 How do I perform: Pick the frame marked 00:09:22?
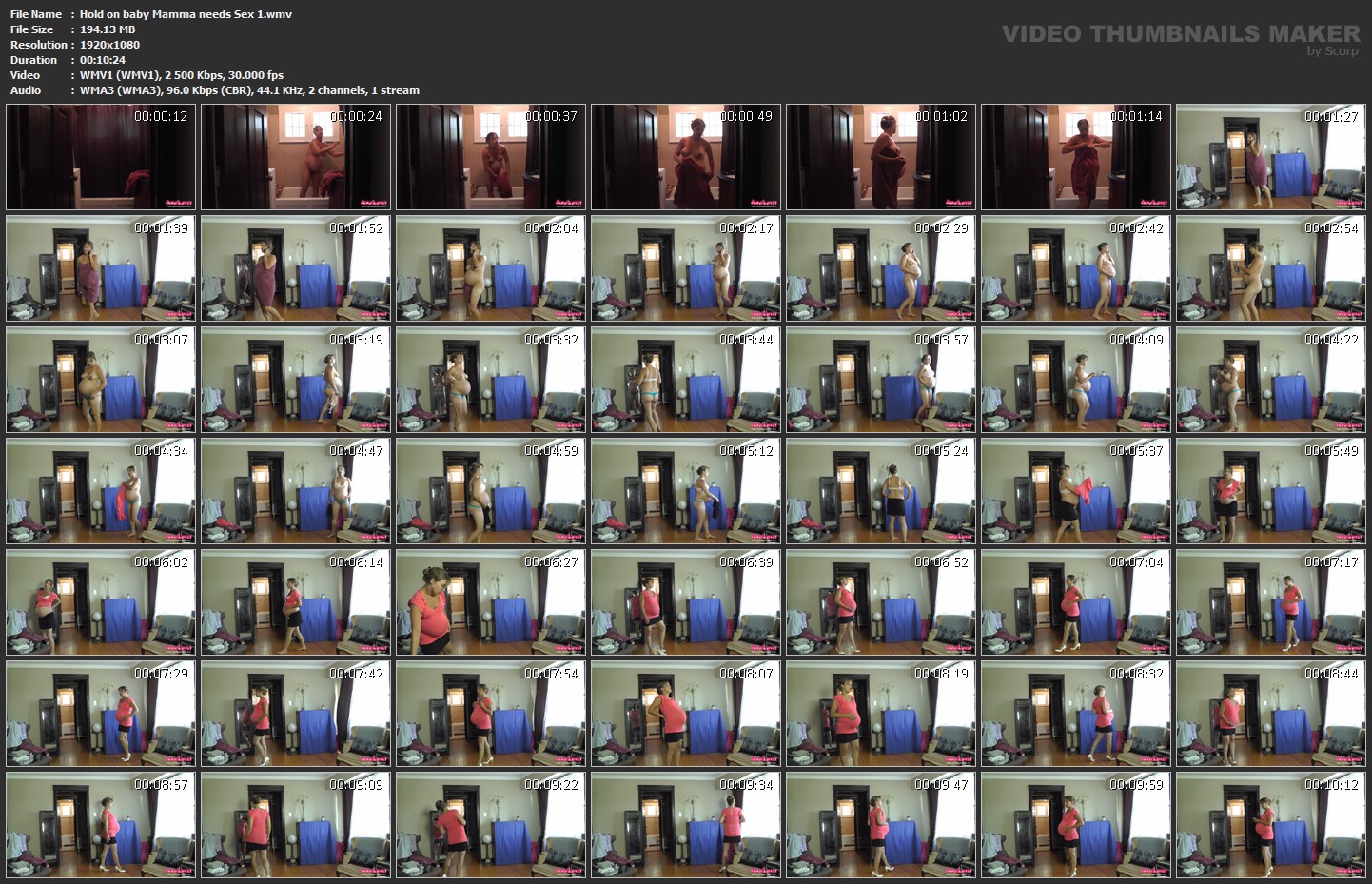tap(491, 825)
